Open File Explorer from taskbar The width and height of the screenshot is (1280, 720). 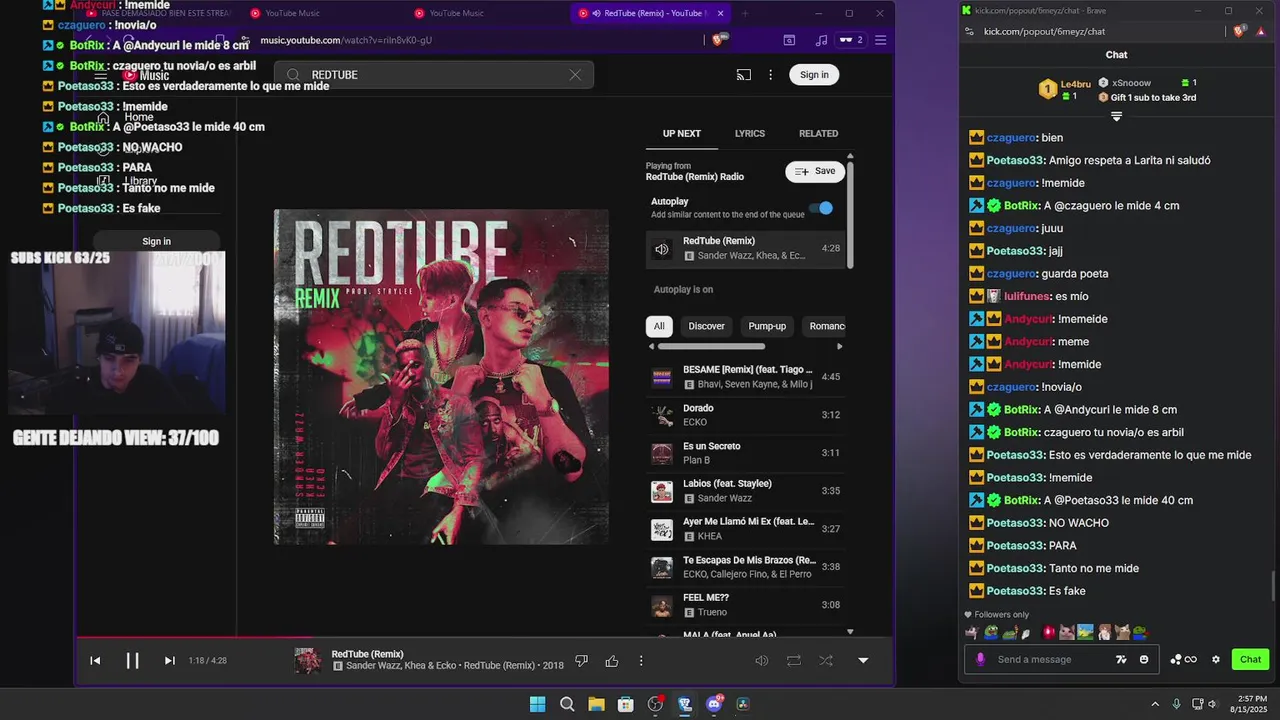coord(596,704)
